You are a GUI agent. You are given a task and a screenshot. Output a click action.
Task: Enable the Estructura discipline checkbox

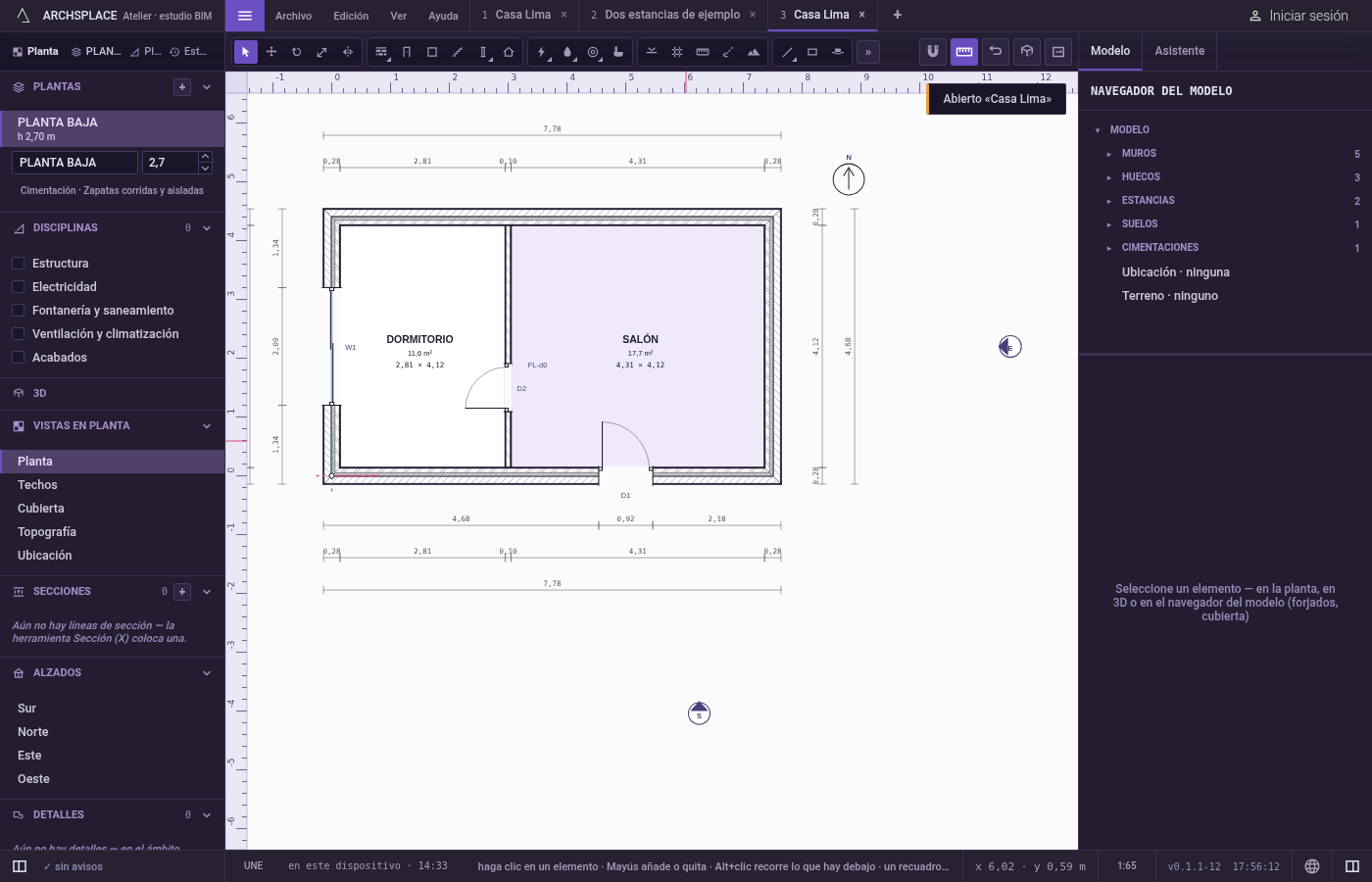click(x=18, y=264)
